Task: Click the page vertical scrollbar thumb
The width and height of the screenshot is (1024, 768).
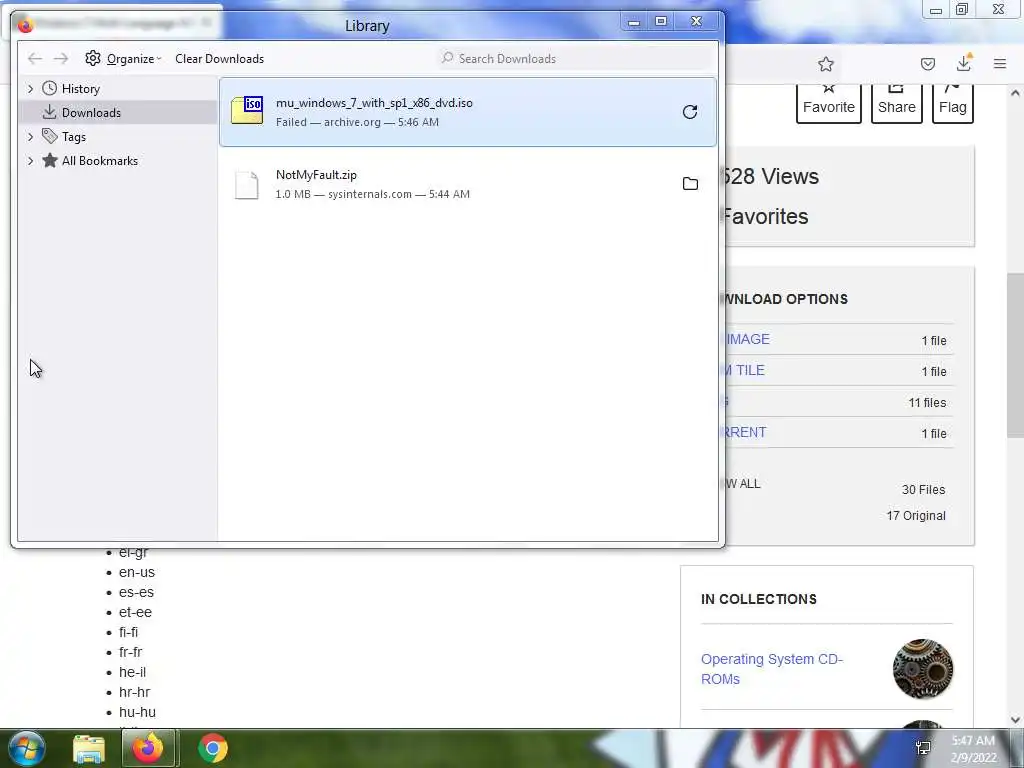Action: pyautogui.click(x=1015, y=355)
